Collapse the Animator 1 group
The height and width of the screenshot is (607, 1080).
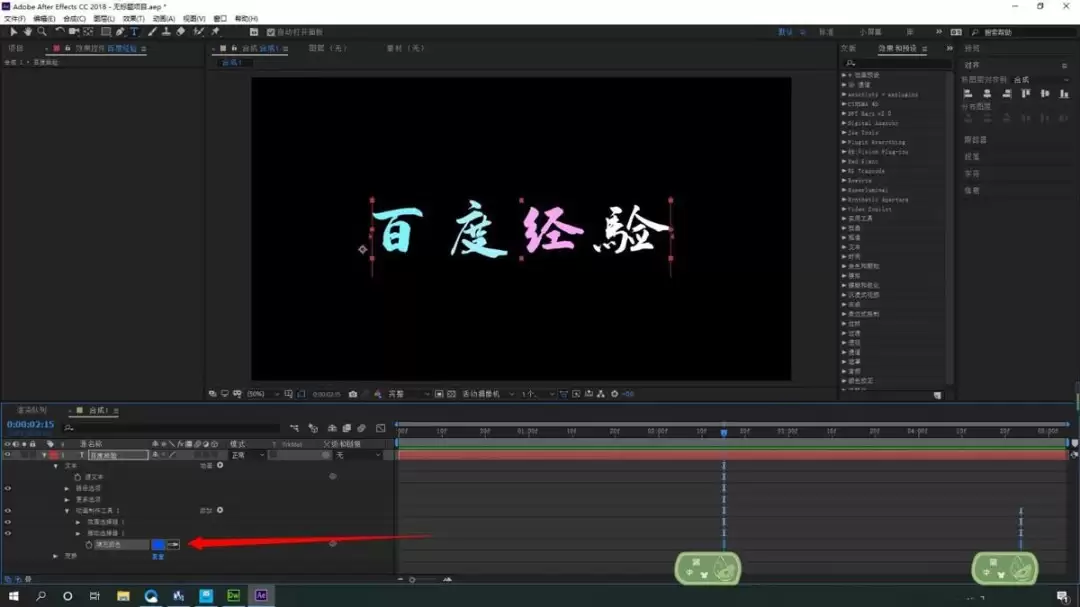(67, 511)
